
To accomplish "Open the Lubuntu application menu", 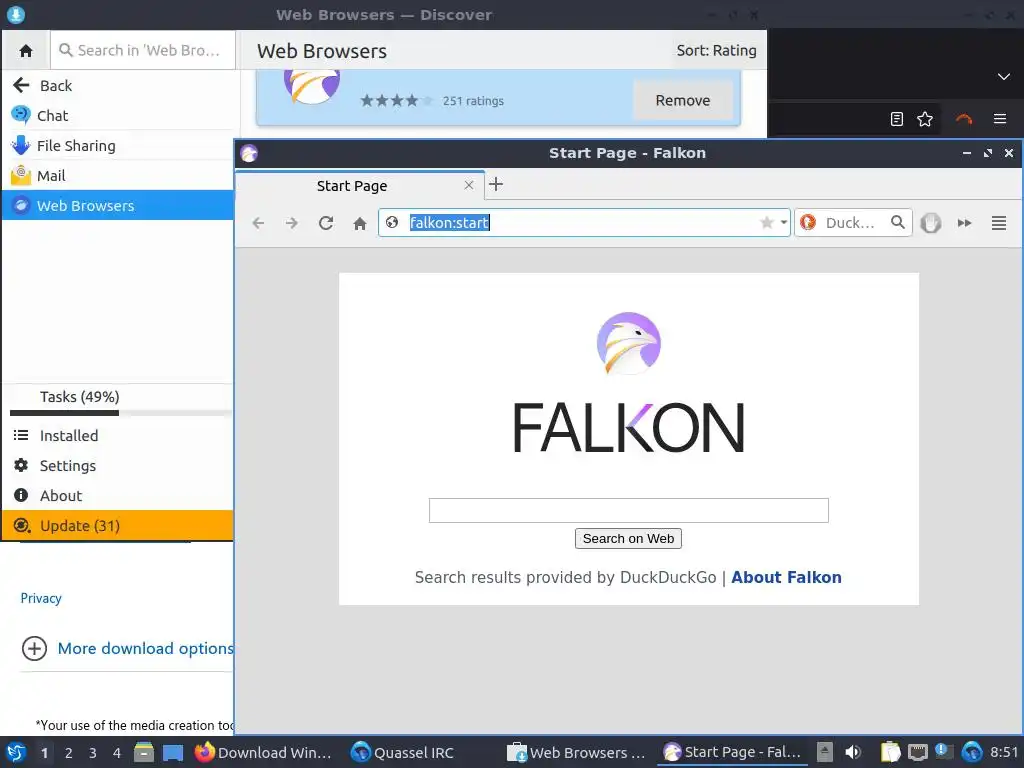I will [16, 752].
